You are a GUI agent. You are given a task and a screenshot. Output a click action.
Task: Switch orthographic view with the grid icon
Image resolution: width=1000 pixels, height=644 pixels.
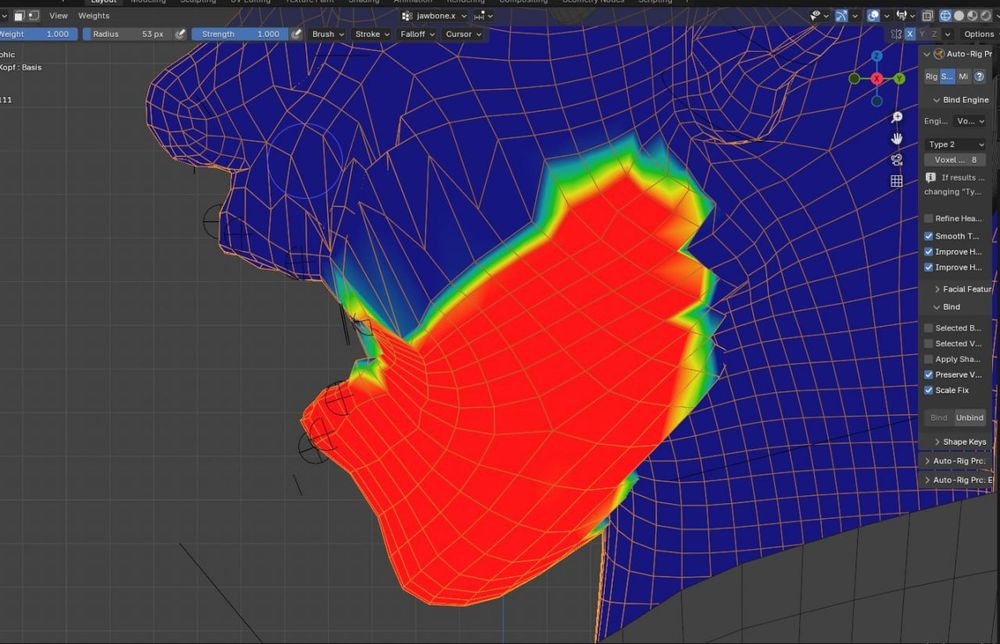(x=897, y=181)
